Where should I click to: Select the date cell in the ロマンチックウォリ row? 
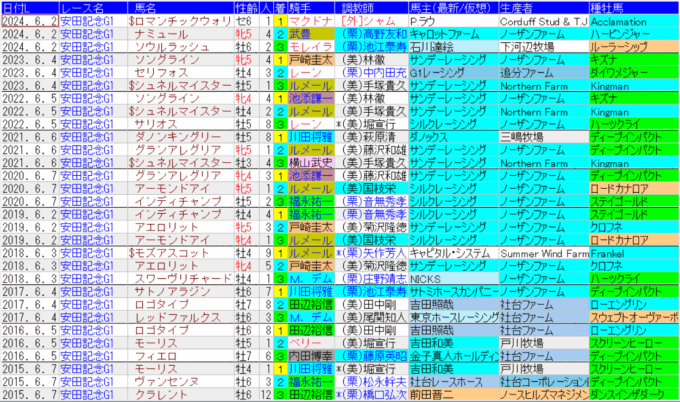(x=29, y=21)
